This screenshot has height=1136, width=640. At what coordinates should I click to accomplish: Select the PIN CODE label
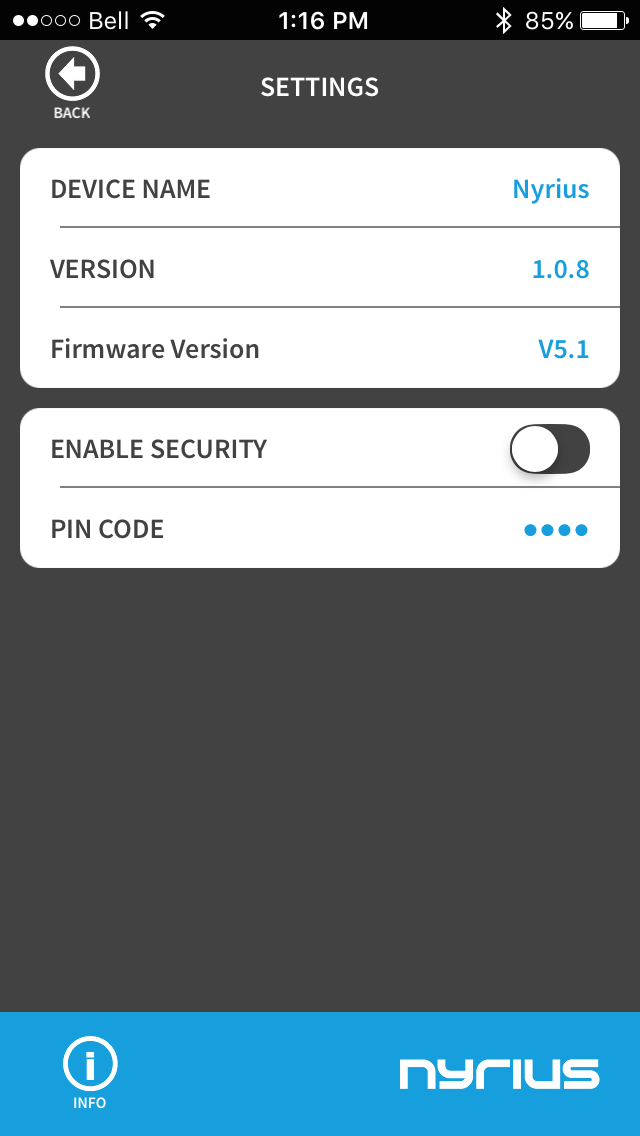(x=107, y=529)
